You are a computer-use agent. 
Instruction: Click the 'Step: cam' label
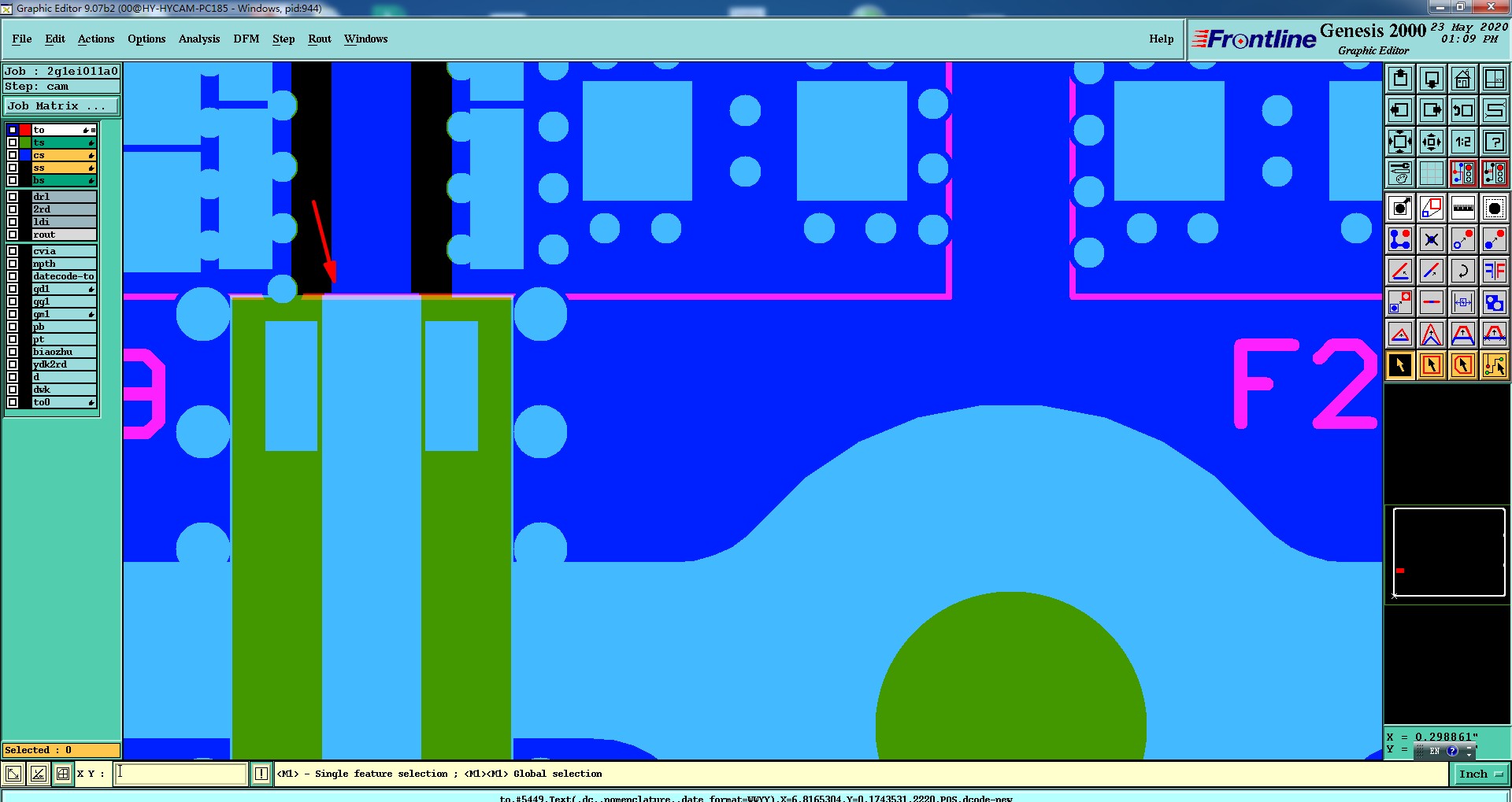[62, 87]
